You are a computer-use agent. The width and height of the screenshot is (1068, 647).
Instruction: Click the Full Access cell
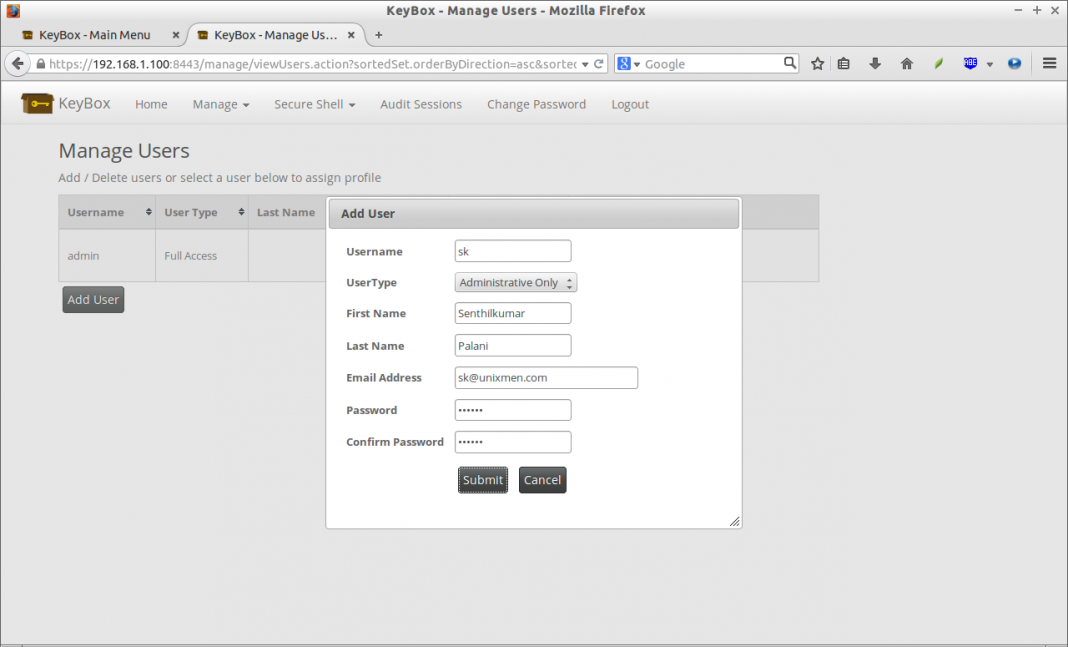(202, 255)
